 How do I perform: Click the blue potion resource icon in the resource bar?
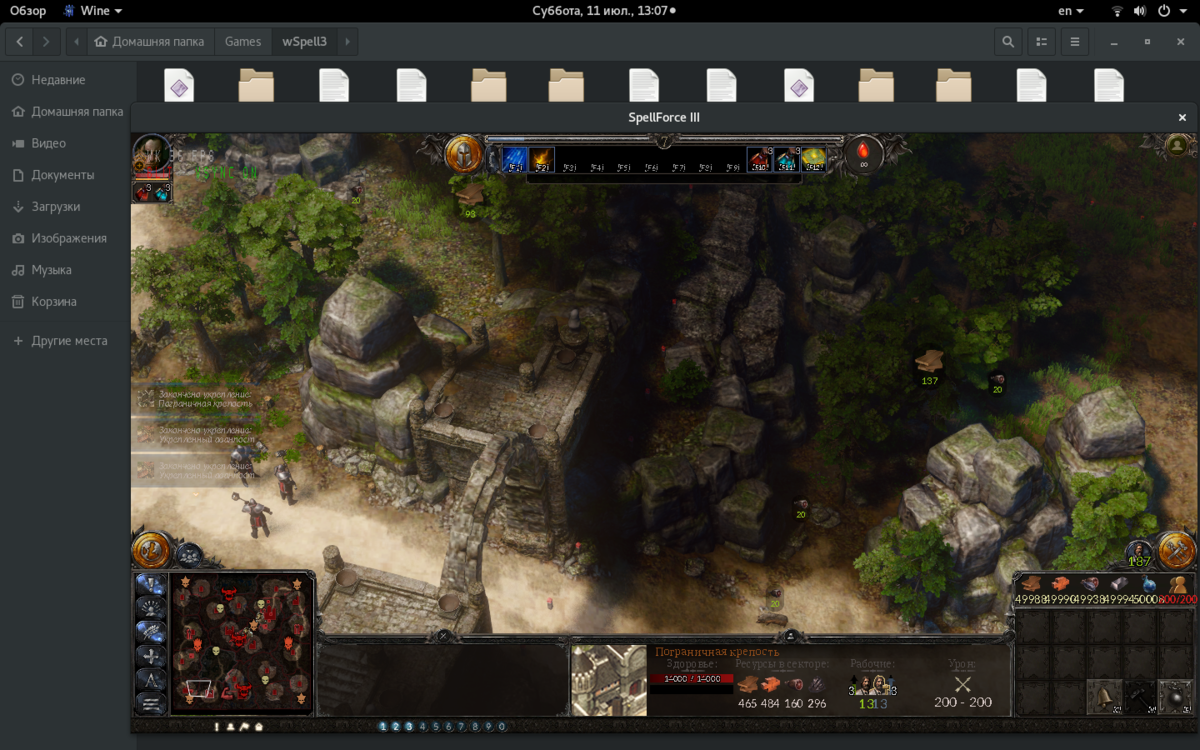click(x=1149, y=584)
